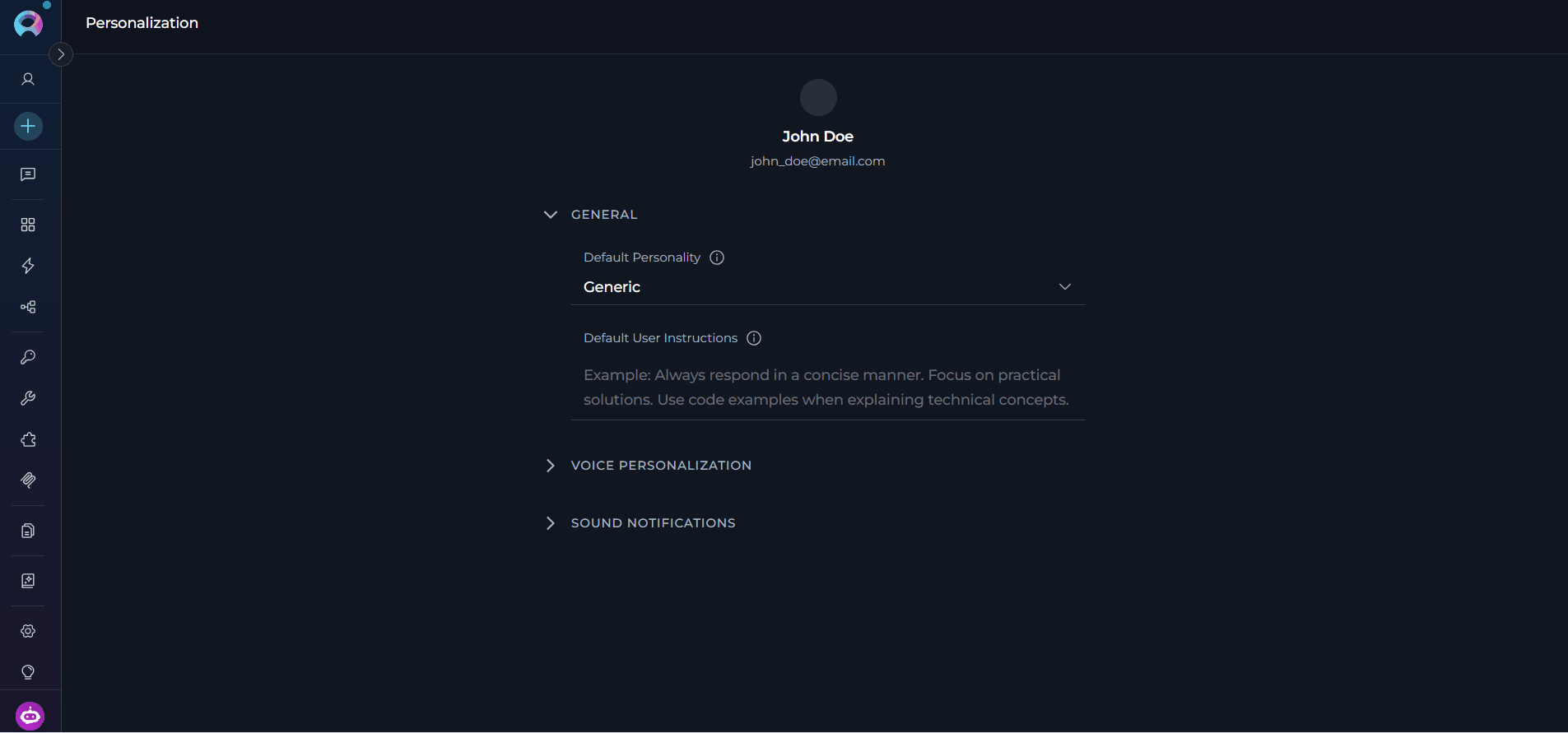
Task: Click the paperclip attachments icon
Action: click(x=28, y=480)
